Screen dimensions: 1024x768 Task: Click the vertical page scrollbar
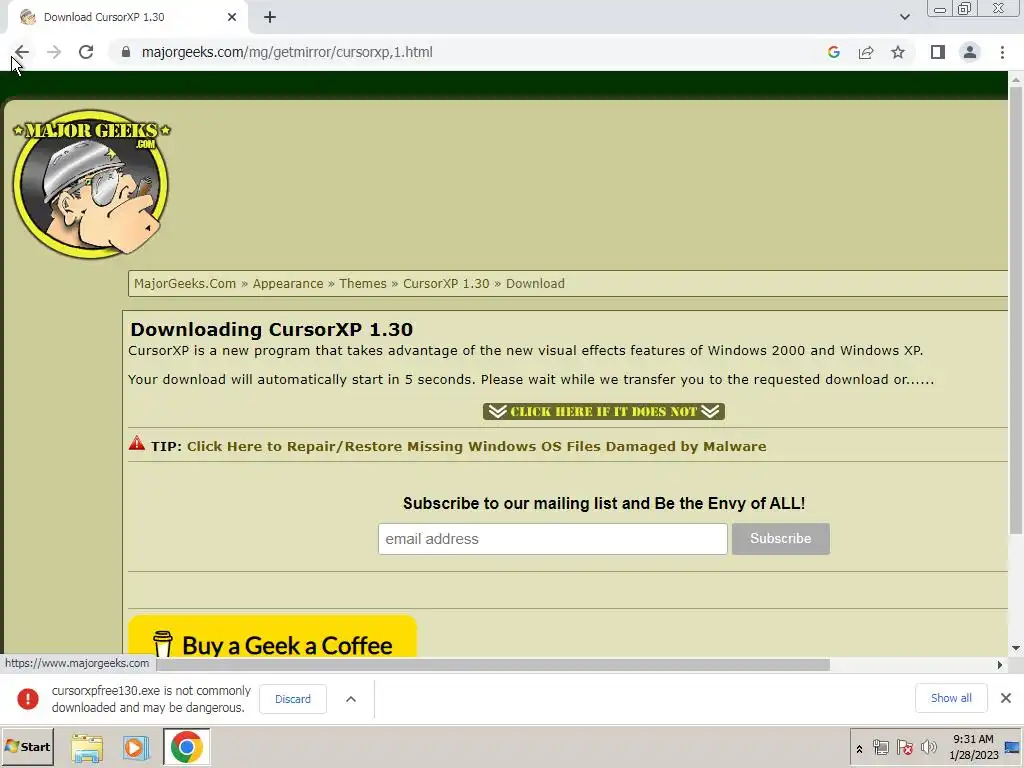pyautogui.click(x=1016, y=310)
